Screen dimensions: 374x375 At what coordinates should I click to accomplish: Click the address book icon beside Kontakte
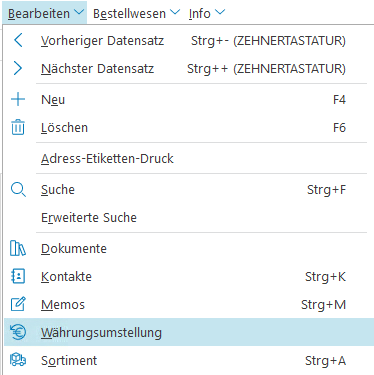tap(18, 276)
